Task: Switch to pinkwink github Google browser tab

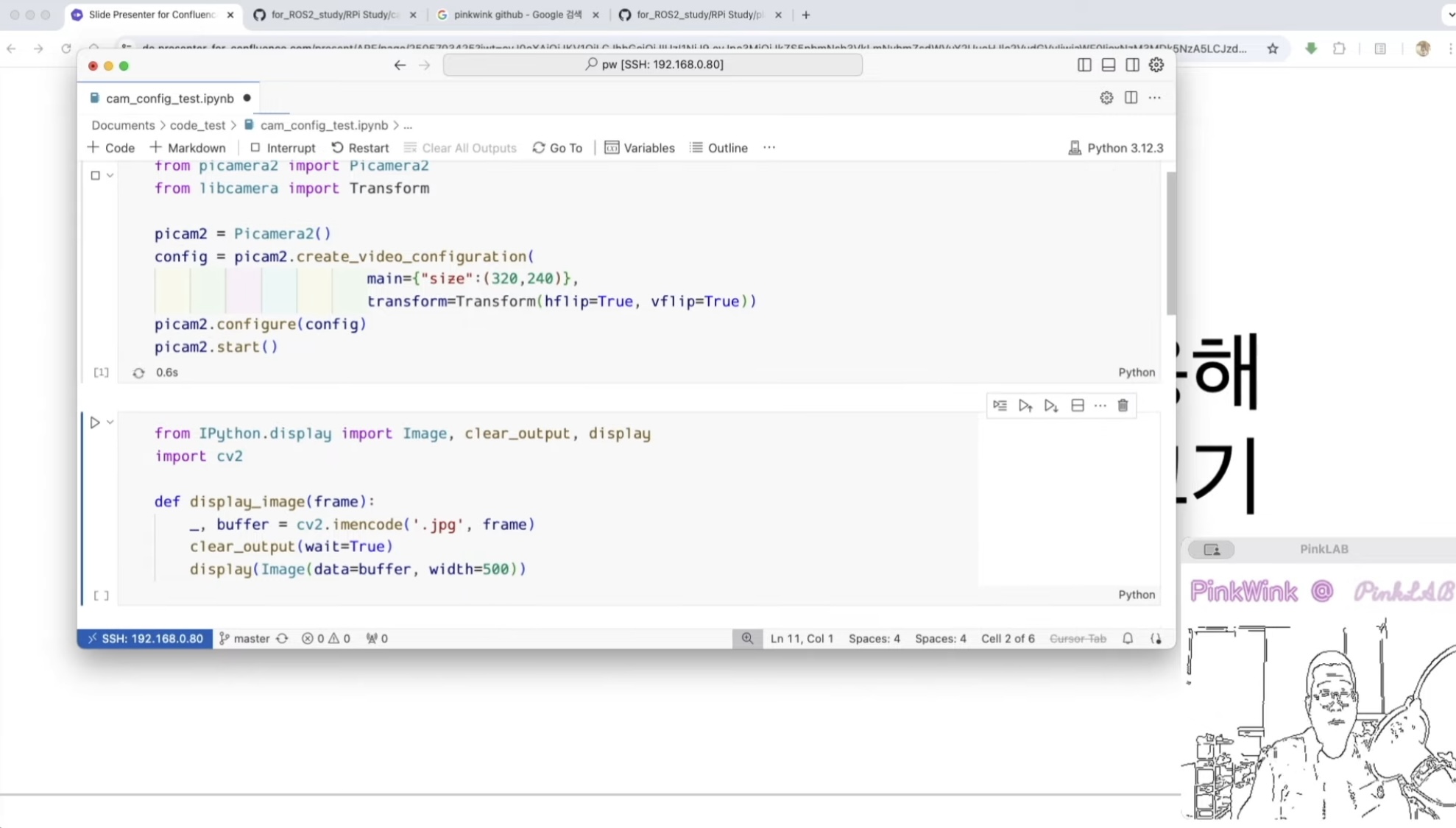Action: pos(517,15)
